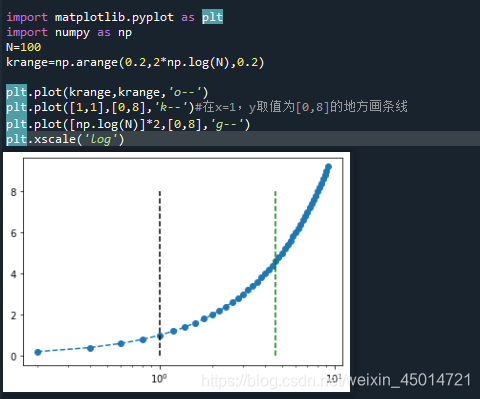Click the x-axis tick label 10^0

pyautogui.click(x=159, y=379)
